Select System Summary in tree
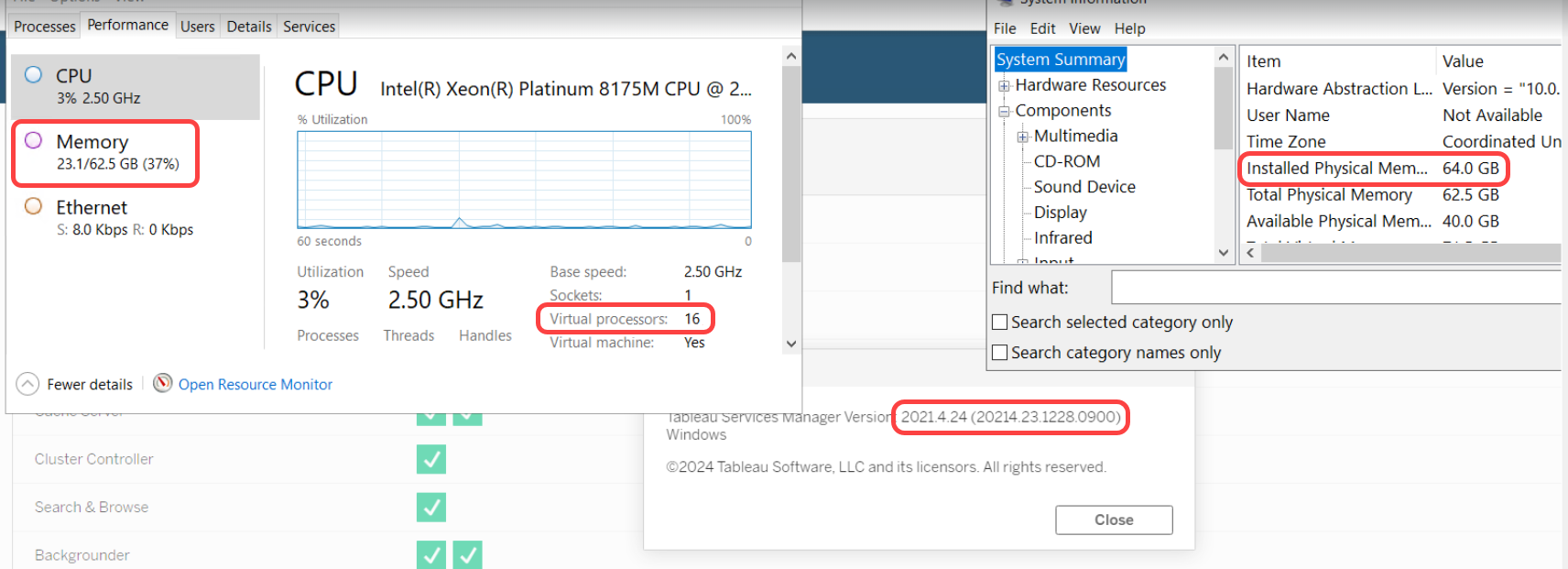Image resolution: width=1568 pixels, height=569 pixels. (x=1061, y=60)
